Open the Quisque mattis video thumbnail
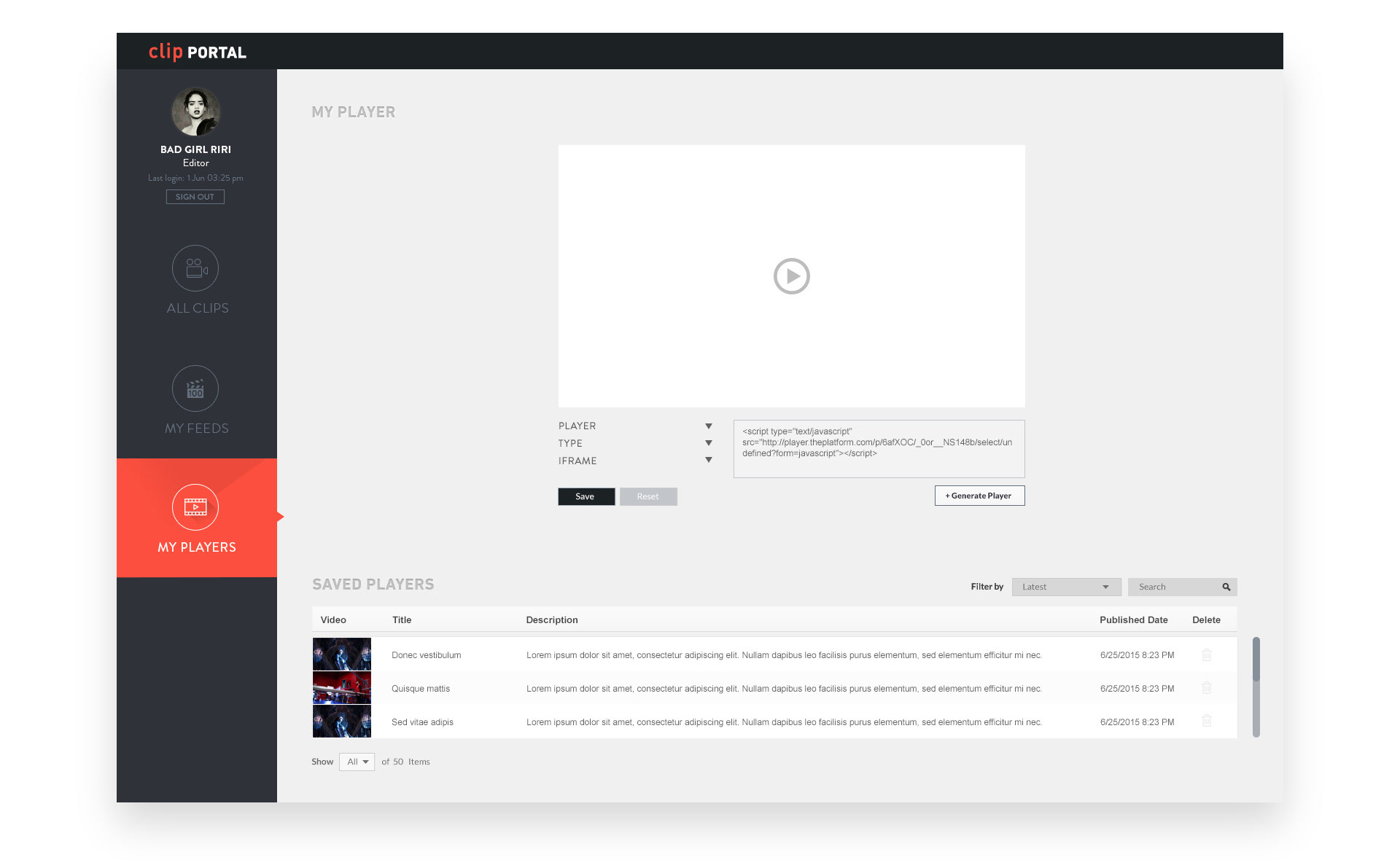 tap(342, 687)
